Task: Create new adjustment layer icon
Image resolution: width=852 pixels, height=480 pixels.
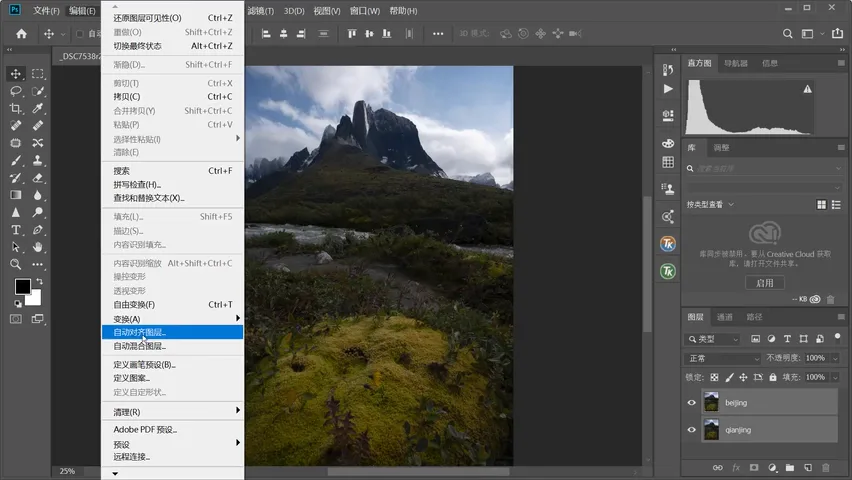Action: coord(772,467)
